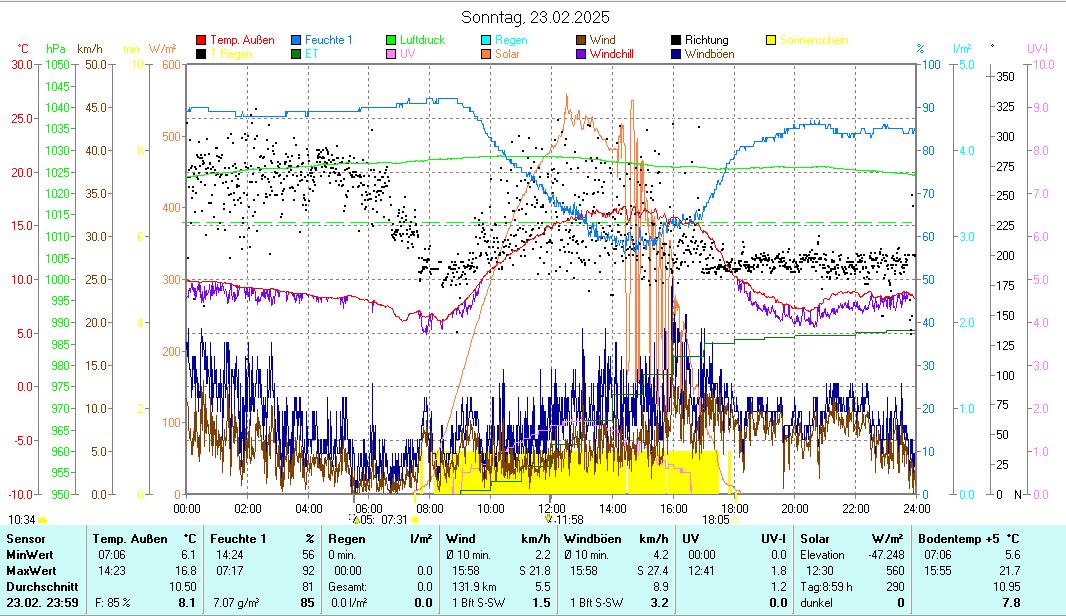Screen dimensions: 1066x616
Task: Click the dark blue Windböen legend square
Action: 676,54
